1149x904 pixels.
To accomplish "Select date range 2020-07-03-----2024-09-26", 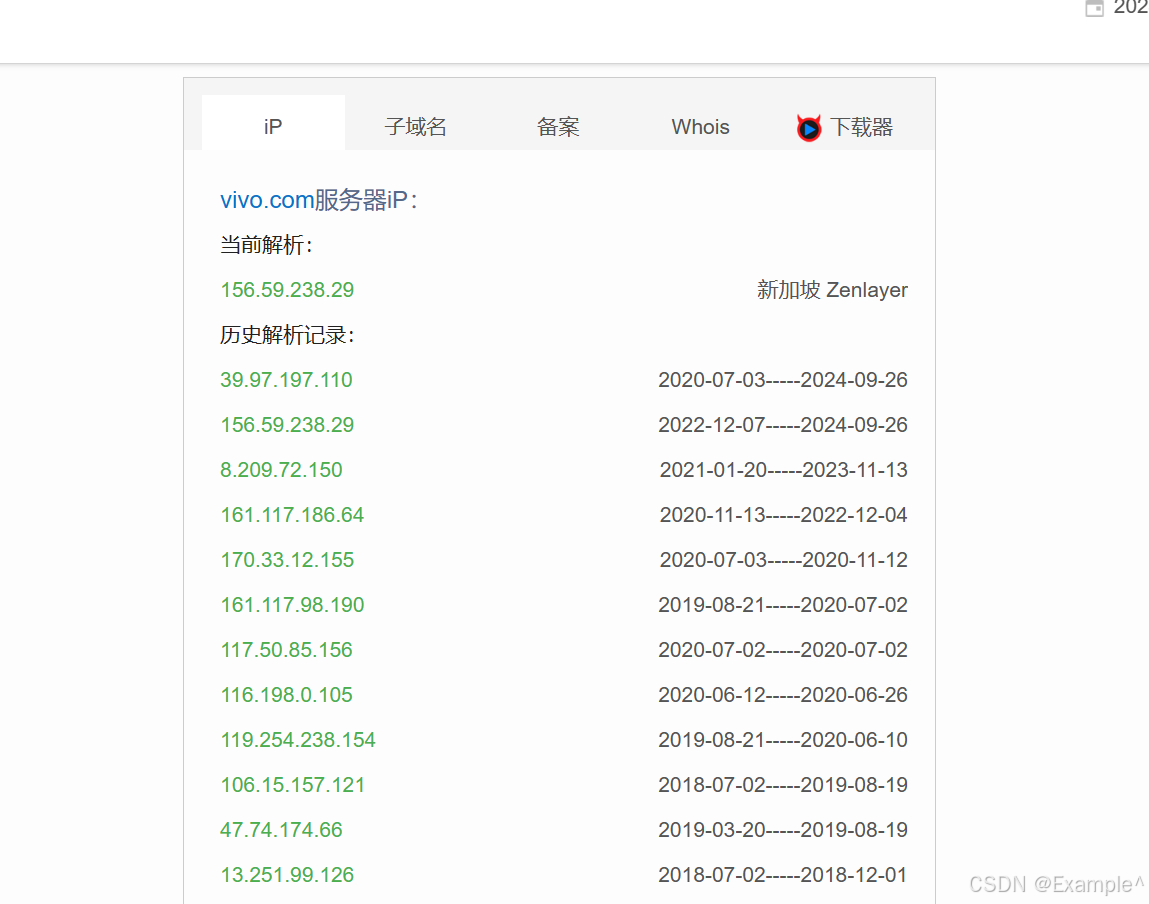I will click(x=783, y=380).
